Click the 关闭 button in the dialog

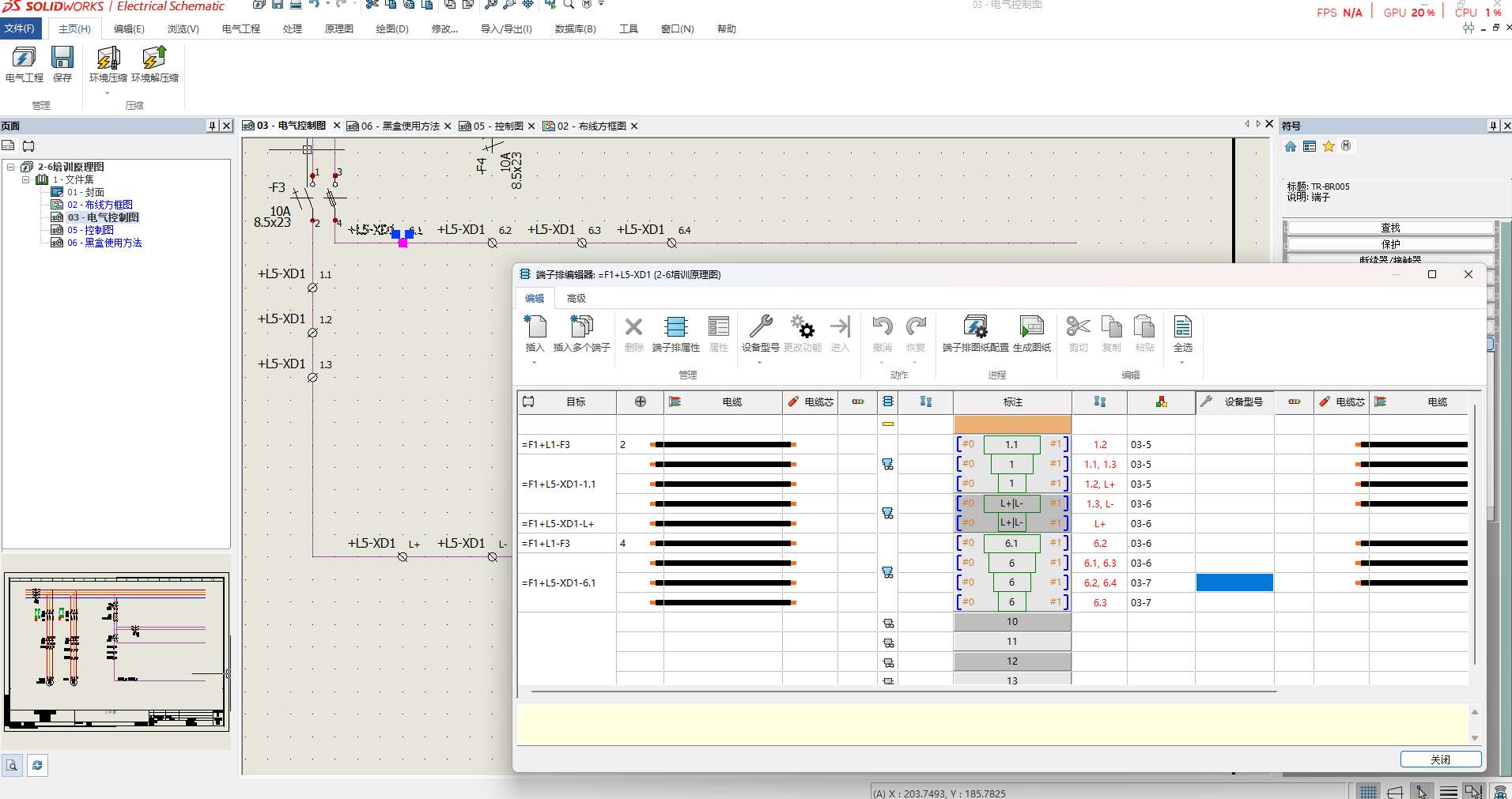pyautogui.click(x=1440, y=759)
